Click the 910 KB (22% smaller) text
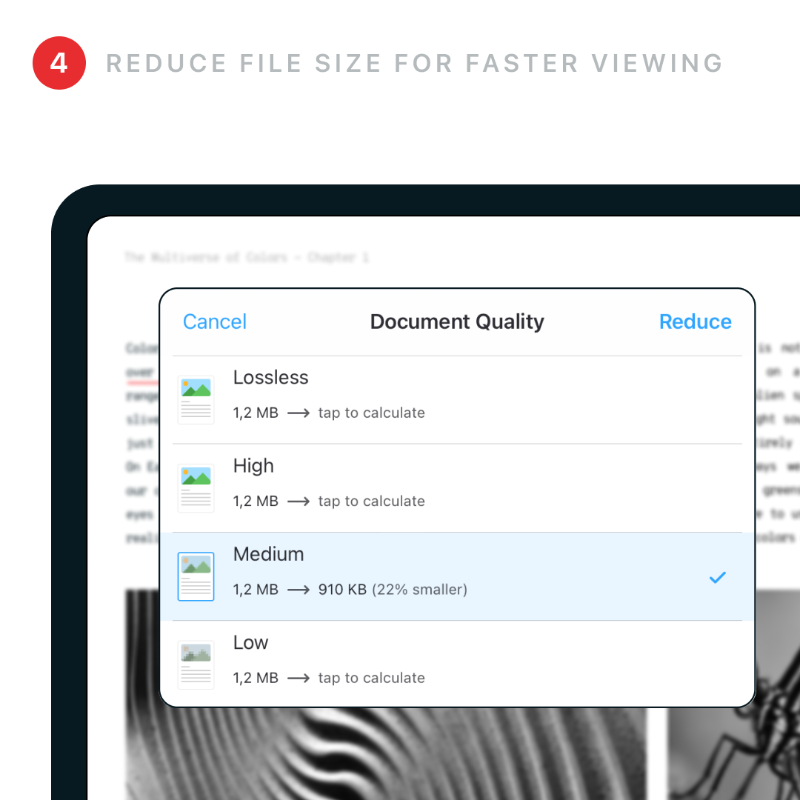Viewport: 800px width, 800px height. tap(393, 589)
